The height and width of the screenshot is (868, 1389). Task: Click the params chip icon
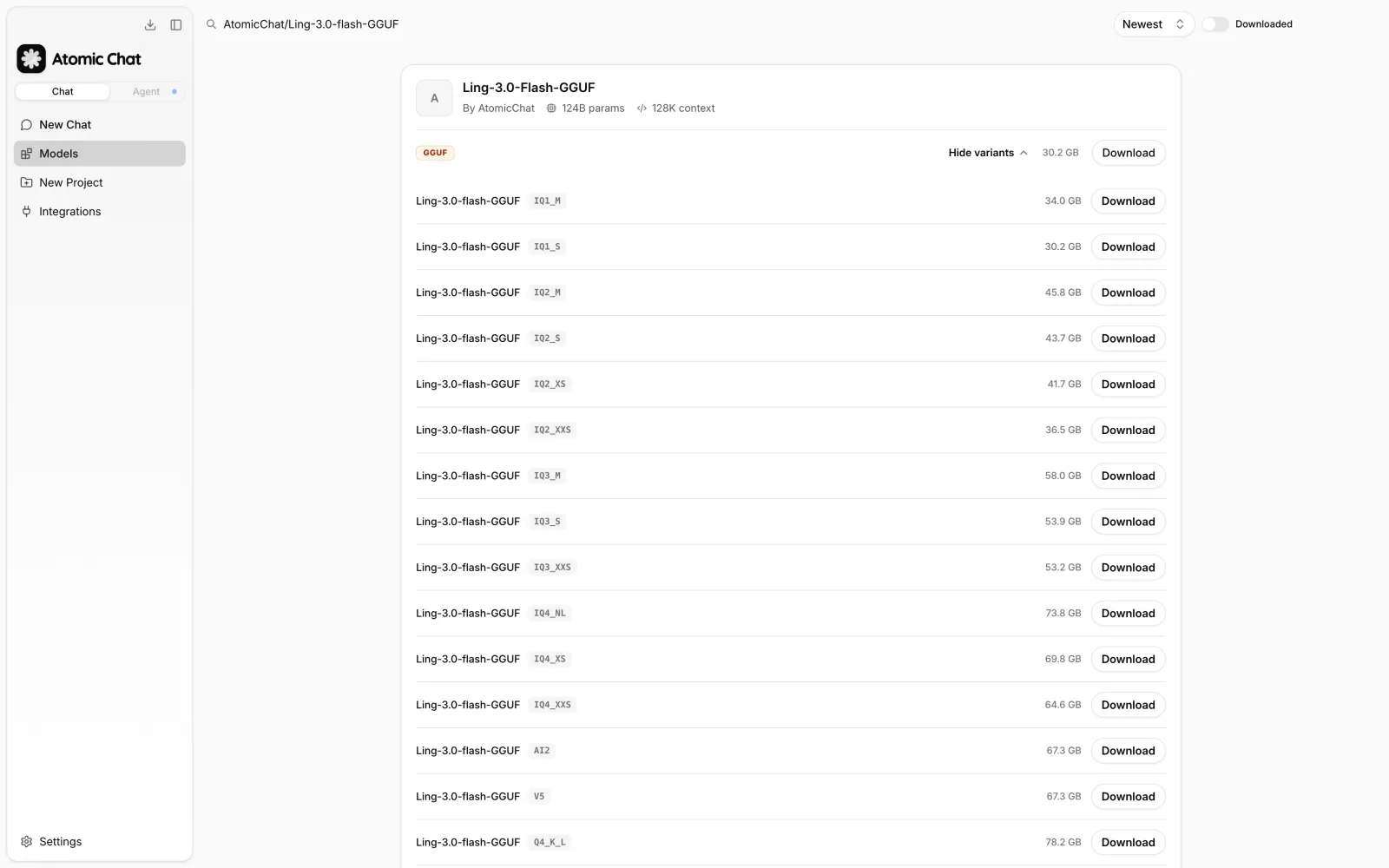tap(551, 108)
